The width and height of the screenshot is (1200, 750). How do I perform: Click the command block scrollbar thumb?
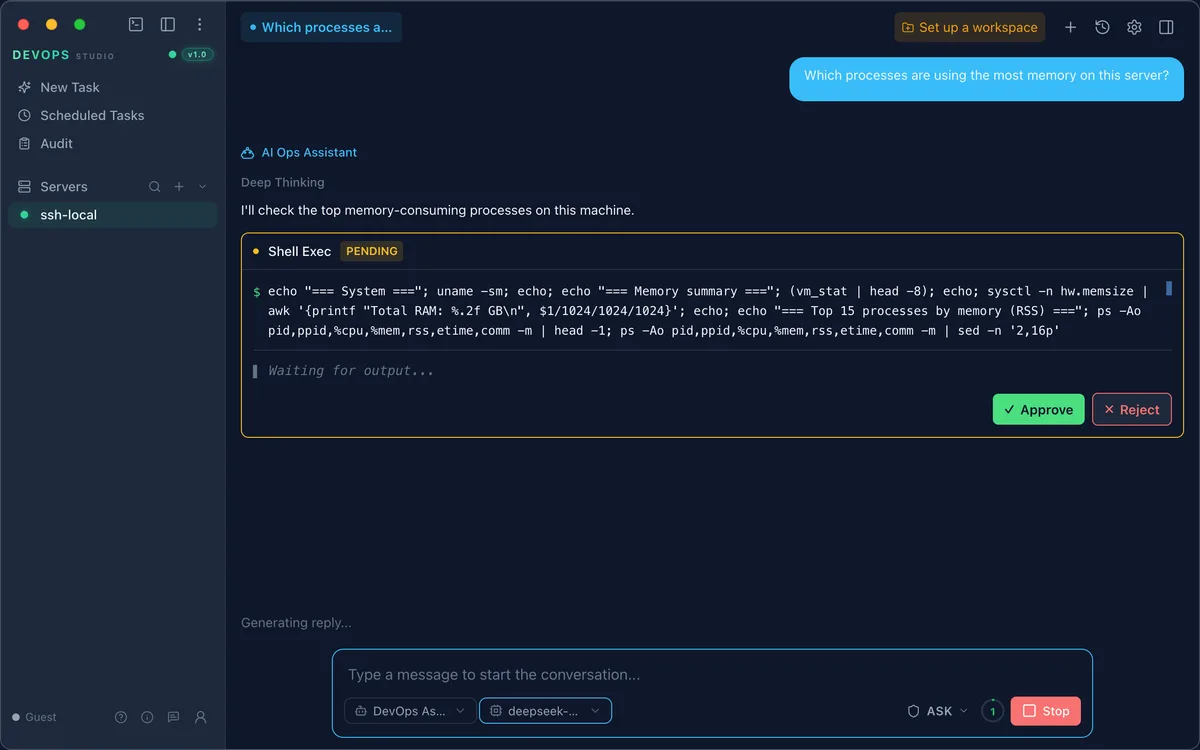(1168, 289)
